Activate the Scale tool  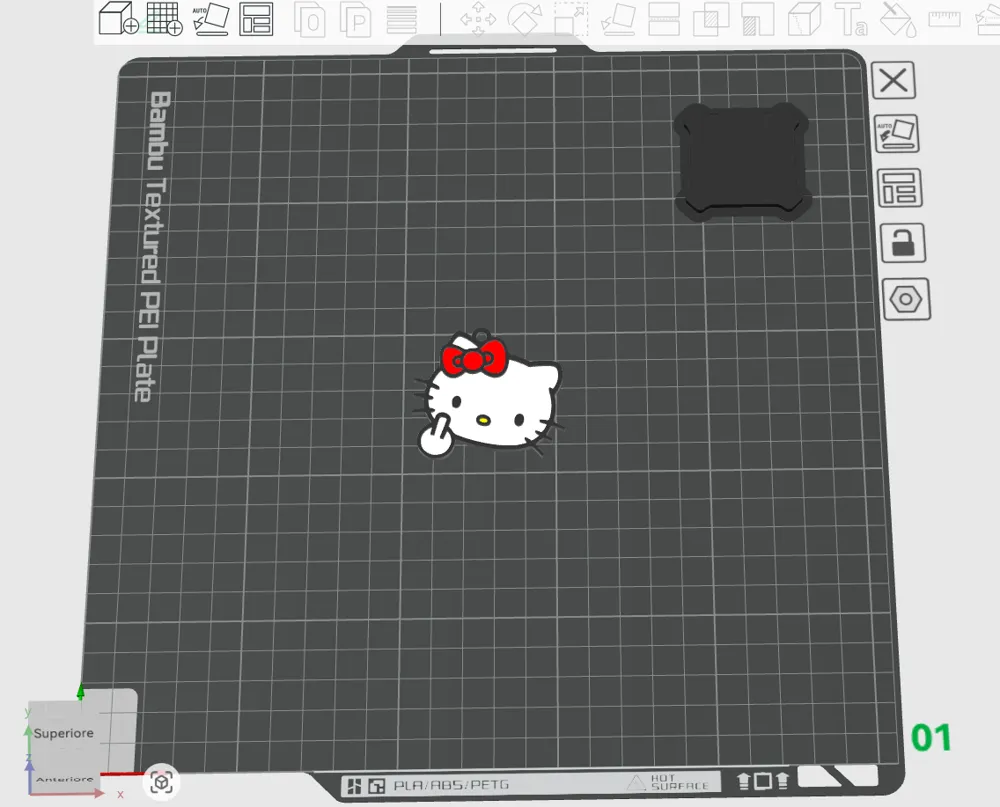point(571,19)
